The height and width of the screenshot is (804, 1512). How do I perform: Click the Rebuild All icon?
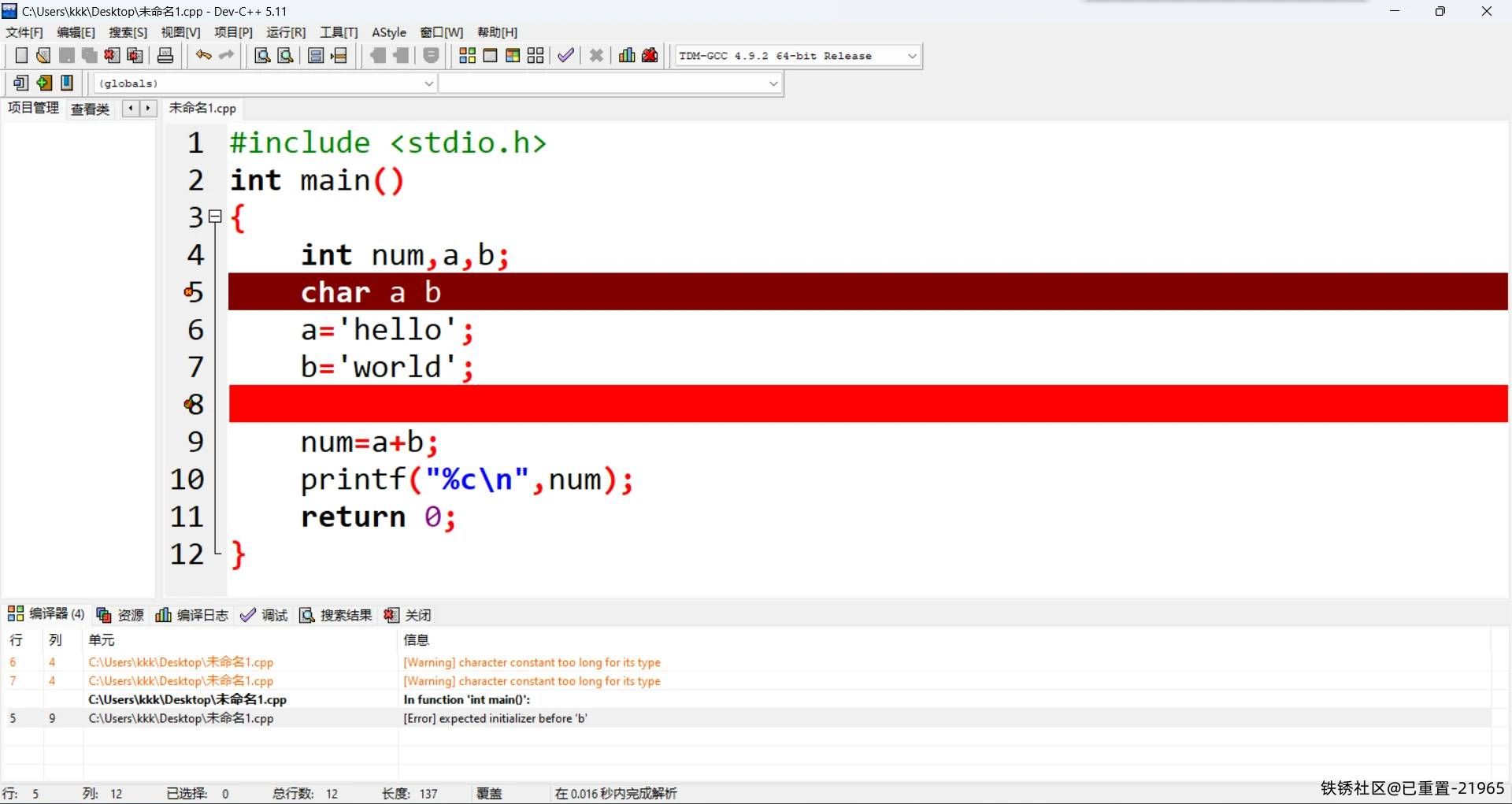tap(535, 55)
